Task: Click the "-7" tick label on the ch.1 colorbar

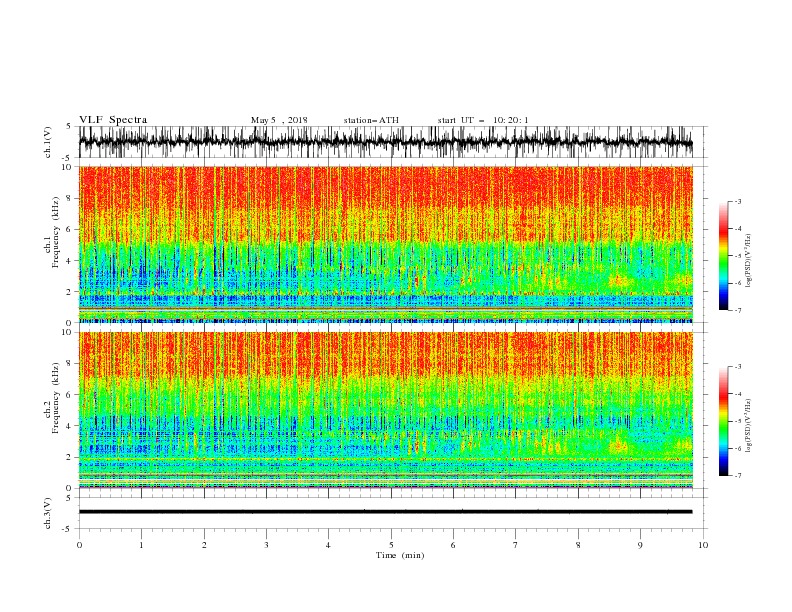Action: (737, 310)
